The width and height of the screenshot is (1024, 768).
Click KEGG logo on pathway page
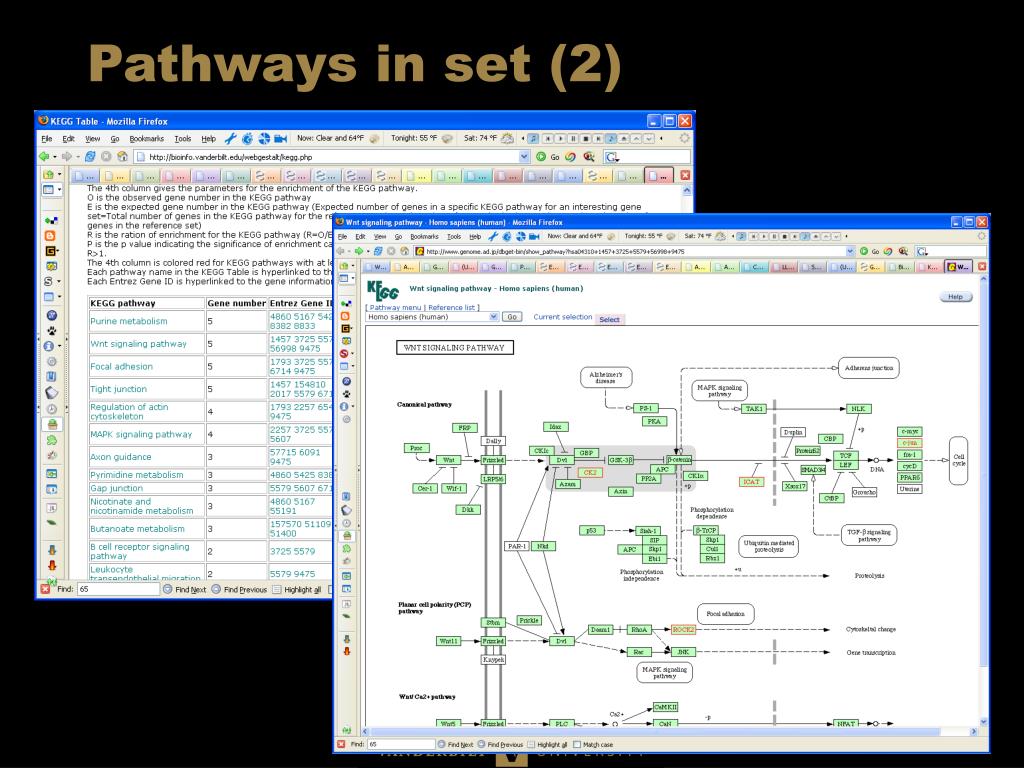pyautogui.click(x=383, y=289)
